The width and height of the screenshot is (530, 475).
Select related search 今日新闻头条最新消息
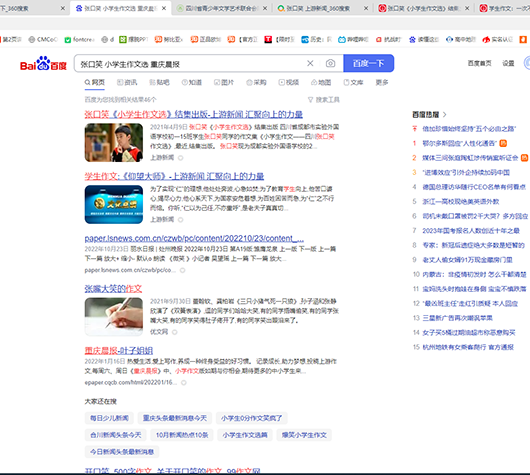tap(122, 452)
